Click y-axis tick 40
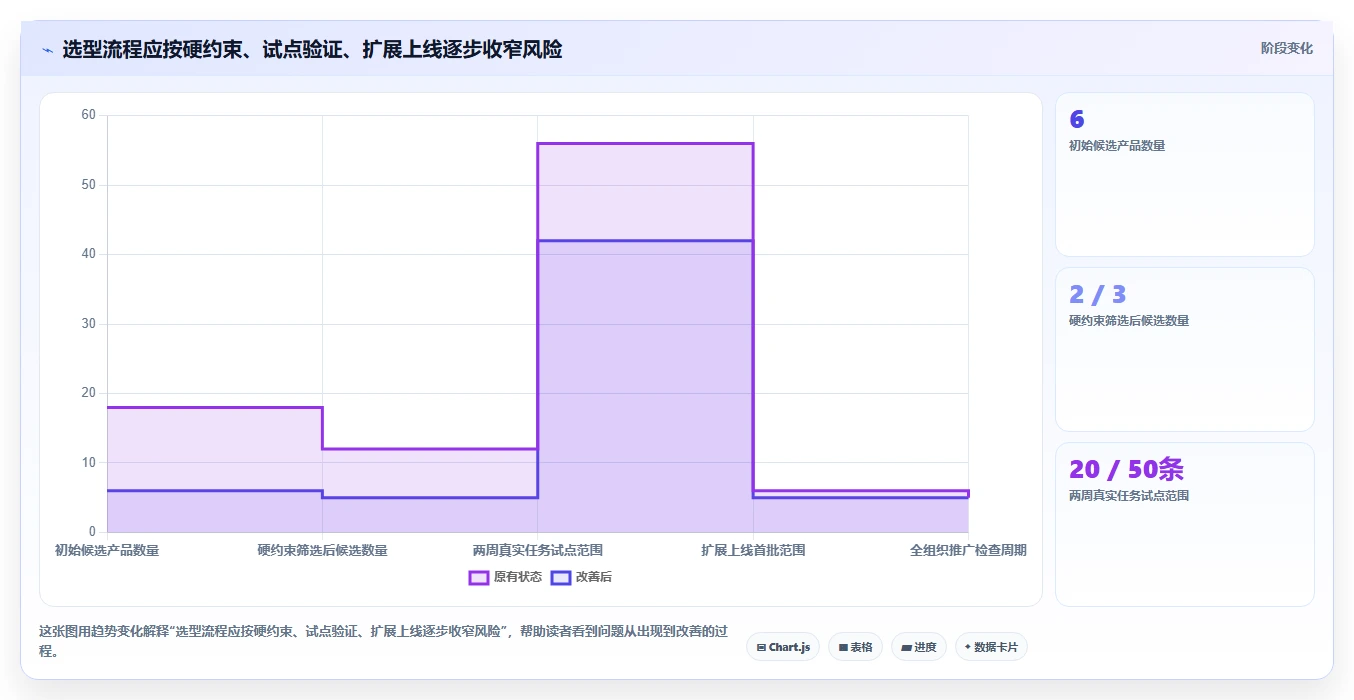This screenshot has height=700, width=1354. click(88, 254)
